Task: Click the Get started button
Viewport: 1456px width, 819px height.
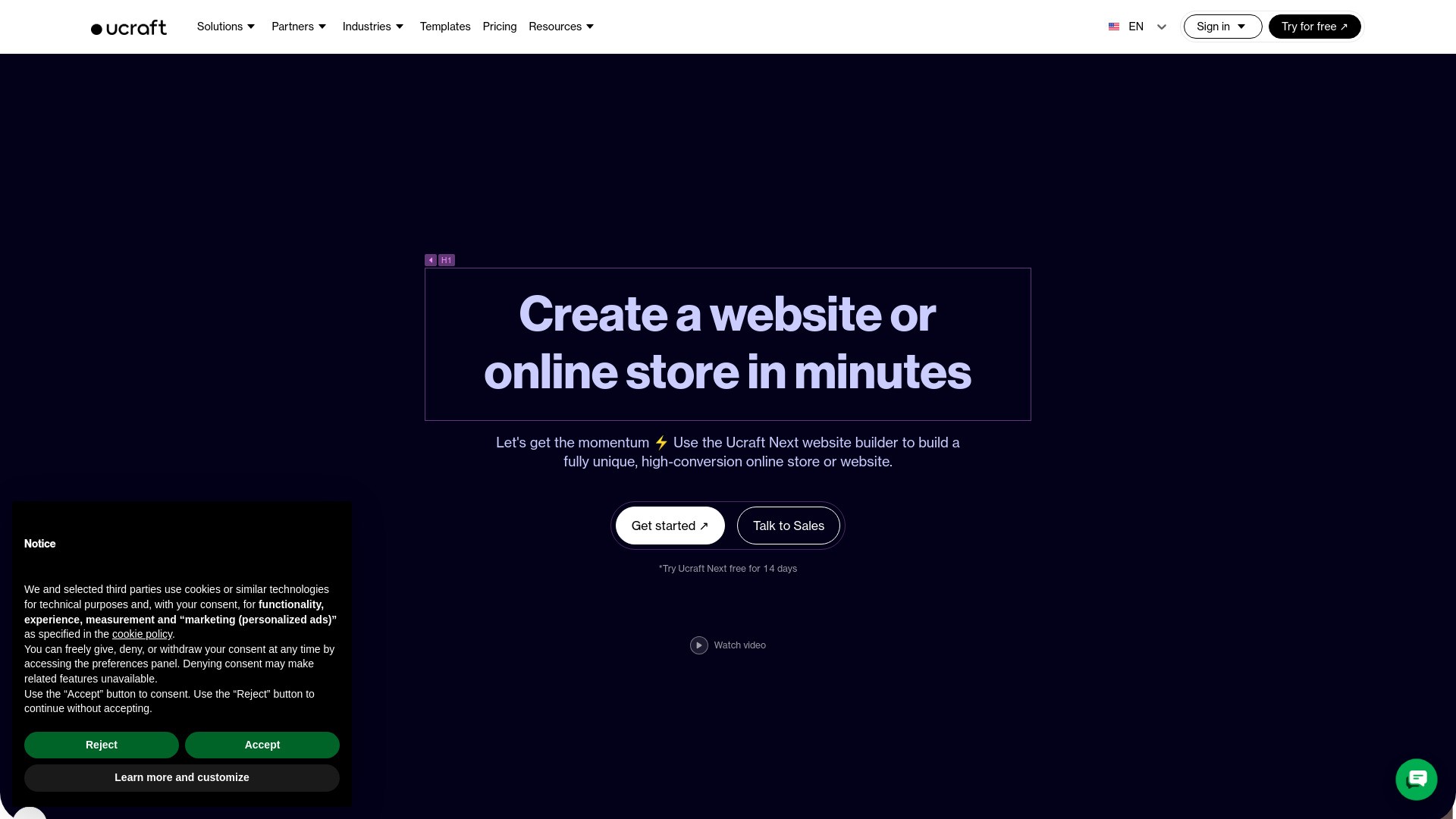Action: coord(670,526)
